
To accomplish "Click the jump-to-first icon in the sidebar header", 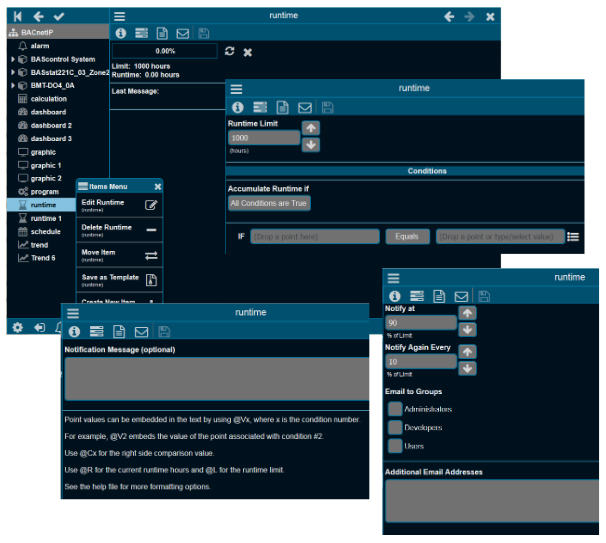I will [17, 16].
